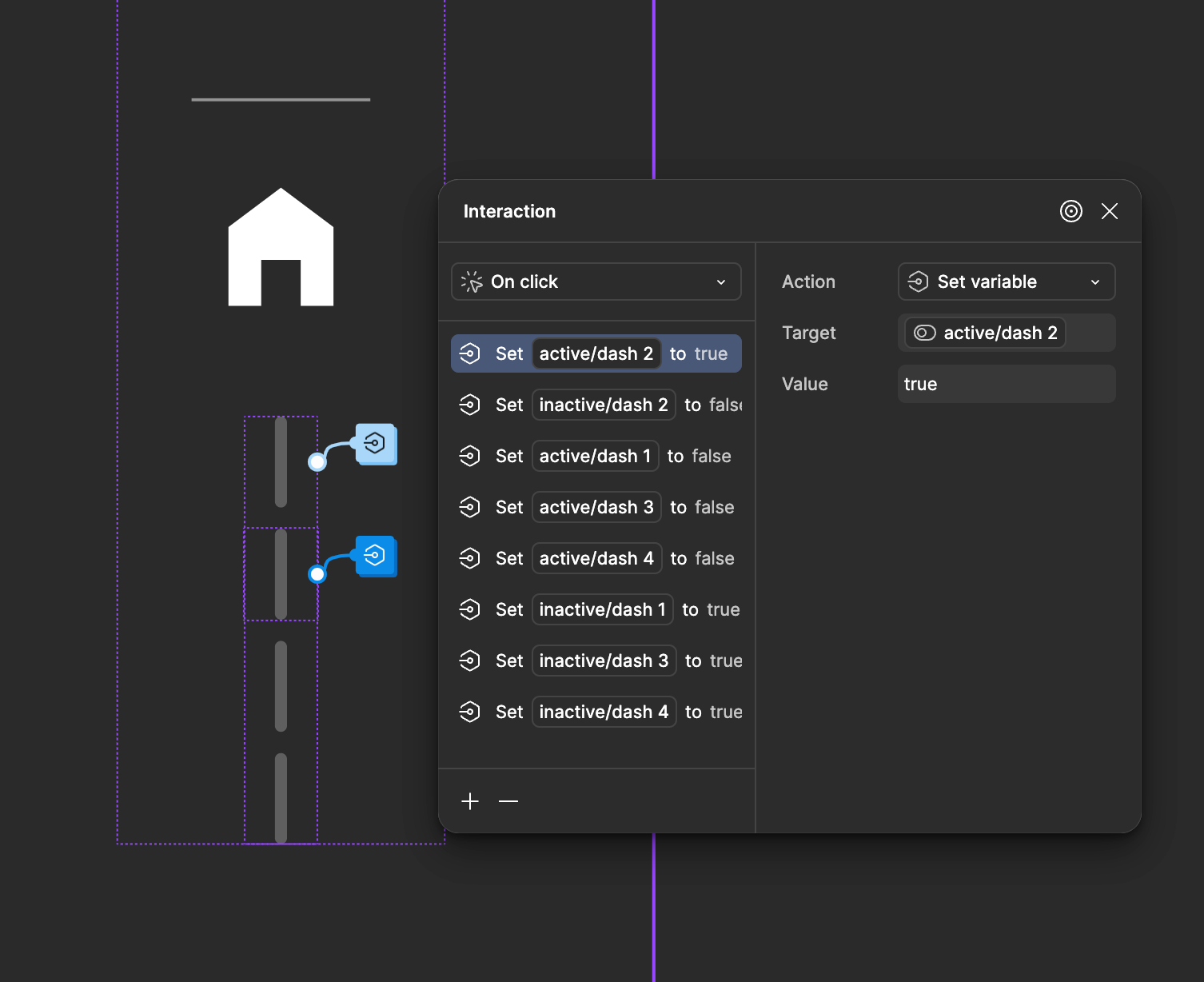Select the Set active/dash 1 to false row
Screen dimensions: 1204x982
point(596,456)
